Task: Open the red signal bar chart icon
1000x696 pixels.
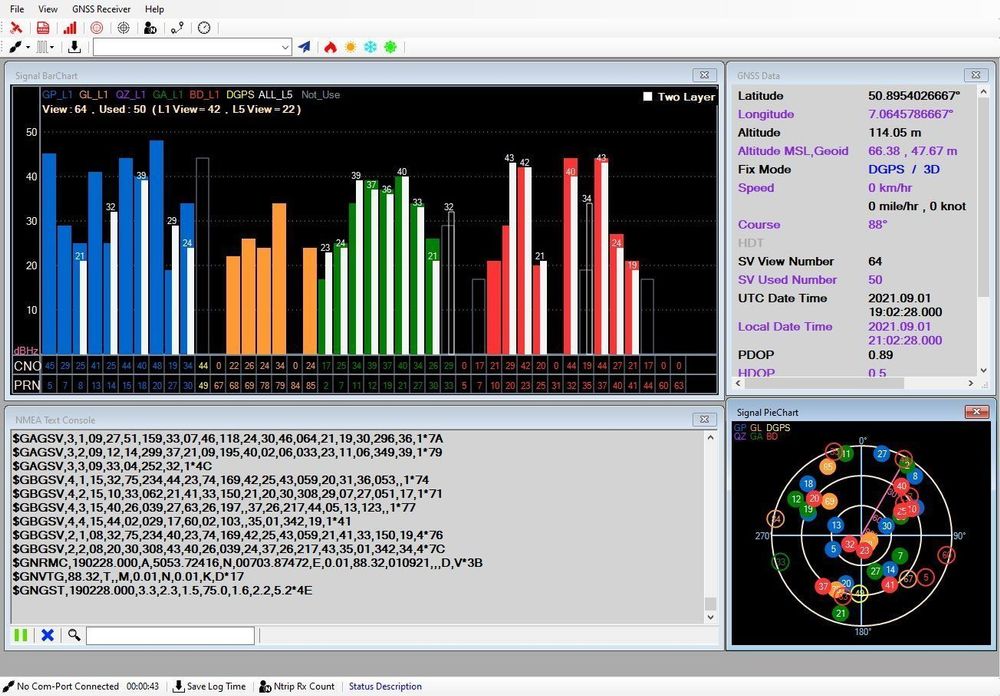Action: [x=70, y=28]
